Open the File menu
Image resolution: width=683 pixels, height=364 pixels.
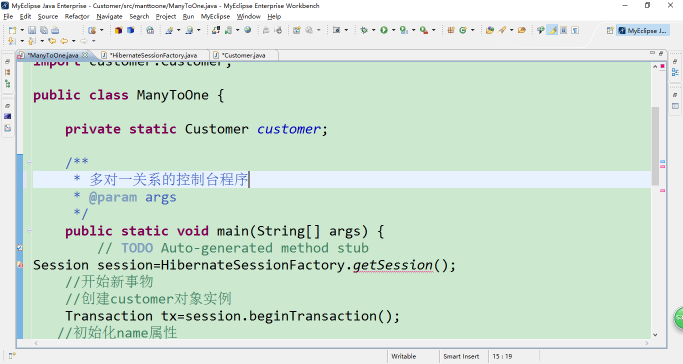point(8,17)
